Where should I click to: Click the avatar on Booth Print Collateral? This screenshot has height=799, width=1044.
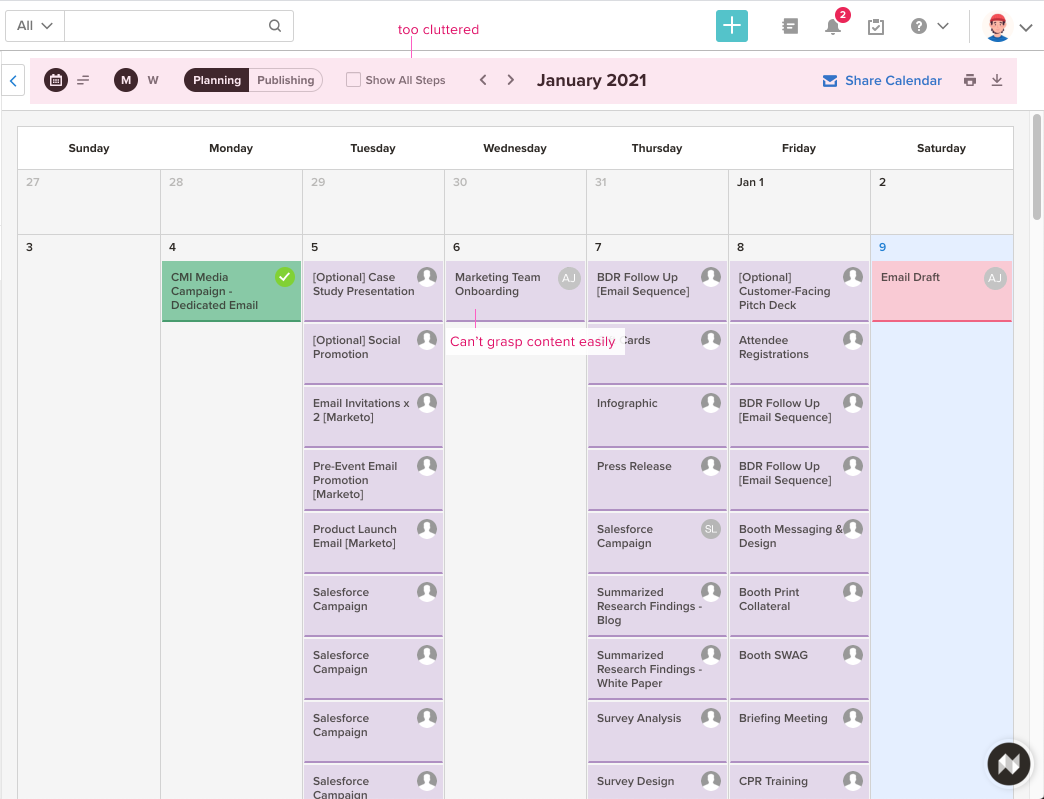853,591
